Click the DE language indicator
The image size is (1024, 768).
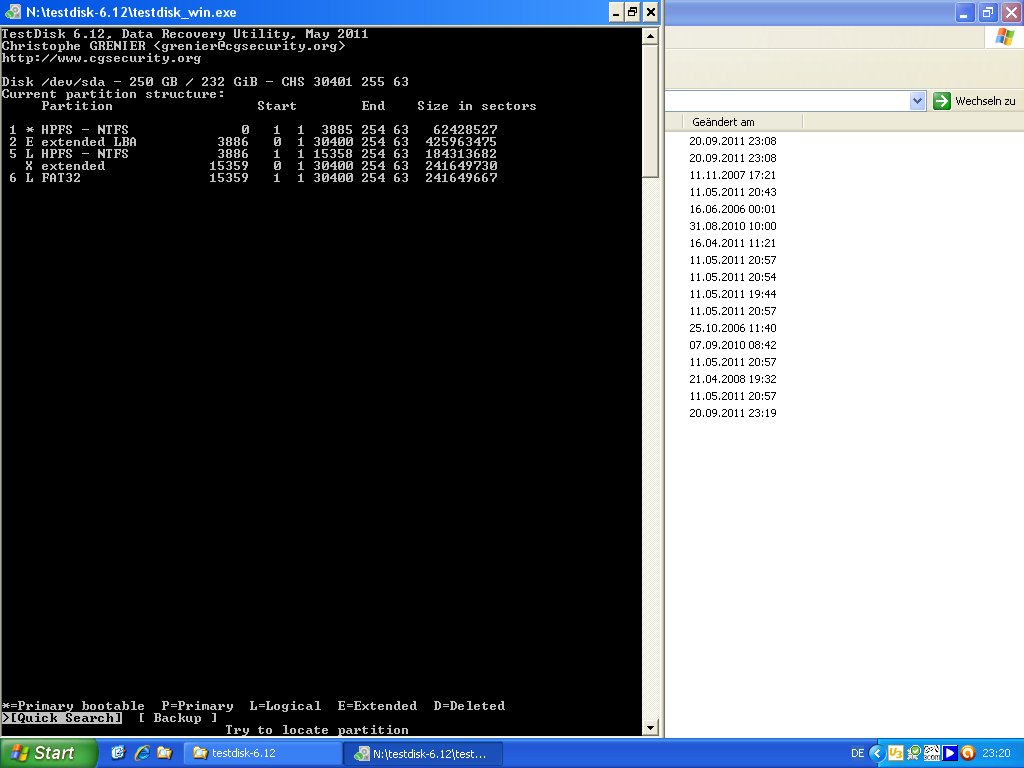(857, 753)
